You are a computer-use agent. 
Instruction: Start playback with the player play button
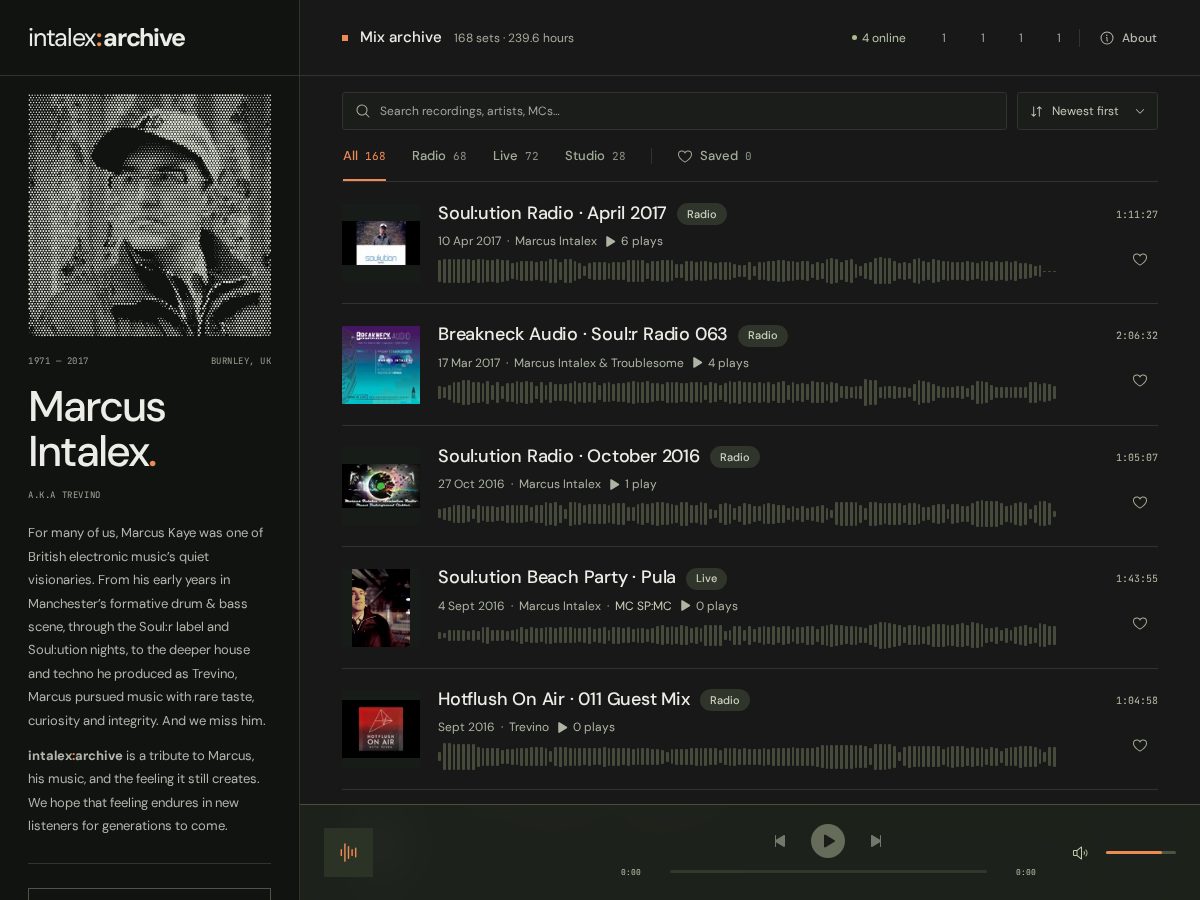pyautogui.click(x=828, y=841)
